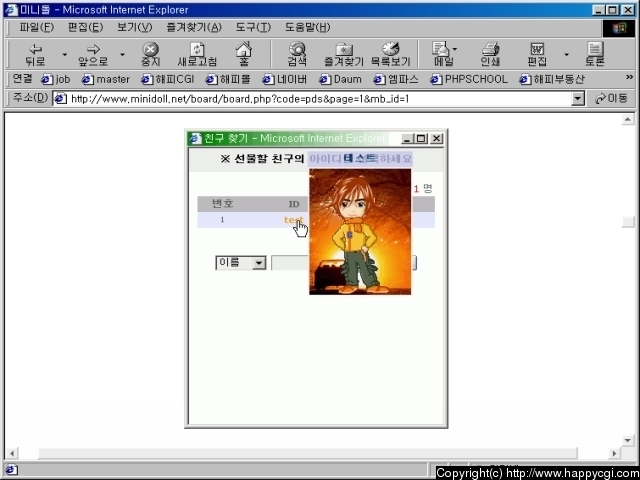This screenshot has height=480, width=640.
Task: Click the Back (뒤로) toolbar button
Action: pyautogui.click(x=35, y=55)
